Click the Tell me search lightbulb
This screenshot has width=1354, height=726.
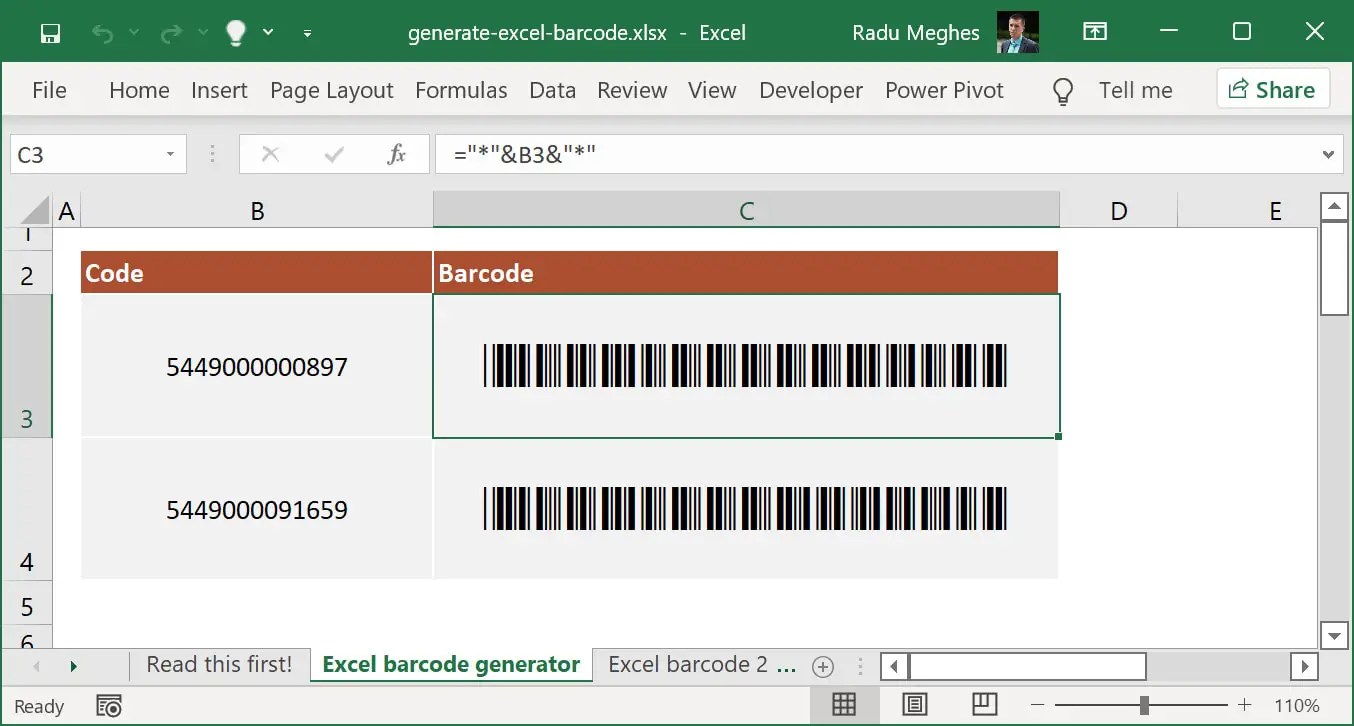coord(1062,90)
